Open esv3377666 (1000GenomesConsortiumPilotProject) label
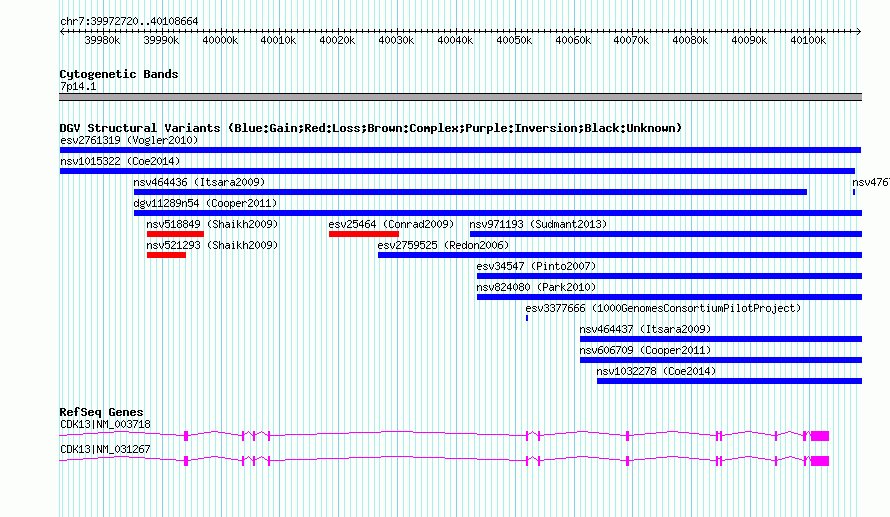Image resolution: width=890 pixels, height=517 pixels. 663,308
